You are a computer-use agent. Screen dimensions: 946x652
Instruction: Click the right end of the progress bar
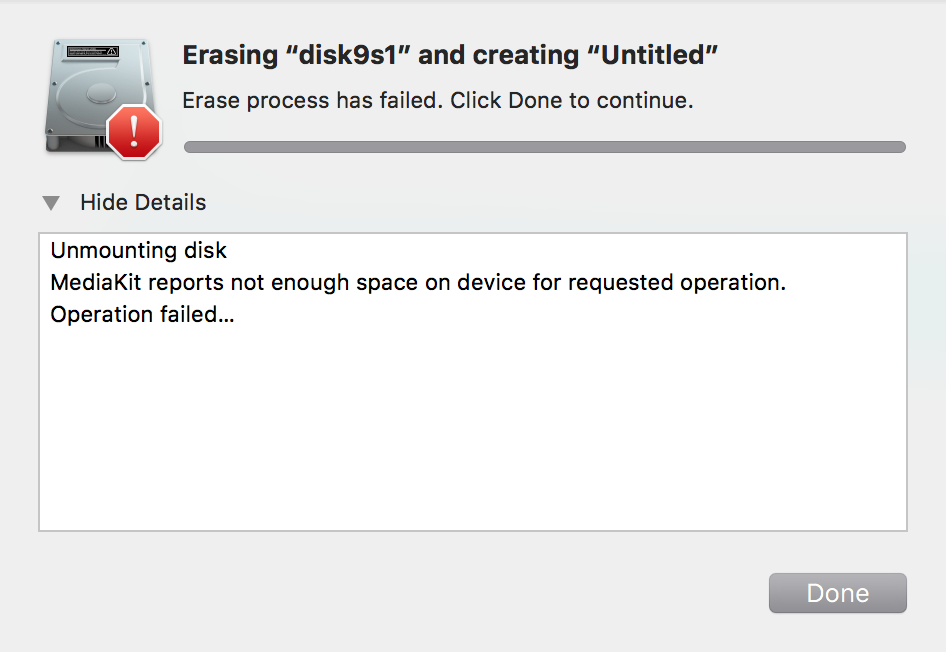click(898, 147)
